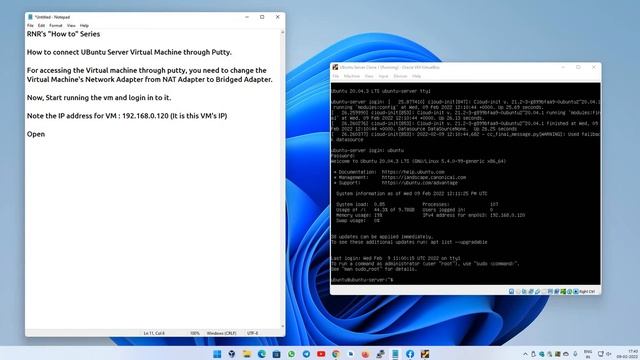Launch Microsoft Edge from the taskbar
640x360 pixels.
(x=262, y=354)
